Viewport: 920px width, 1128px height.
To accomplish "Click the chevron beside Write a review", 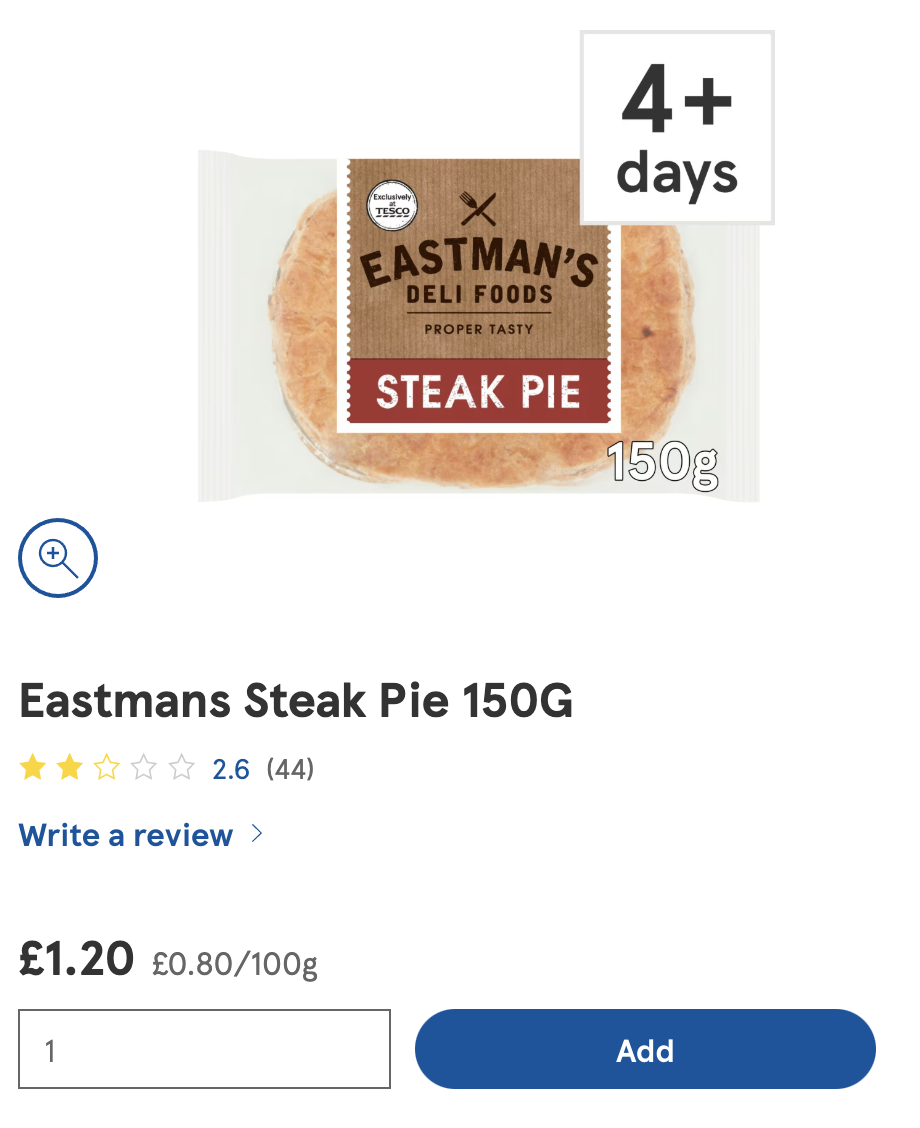I will [x=257, y=834].
